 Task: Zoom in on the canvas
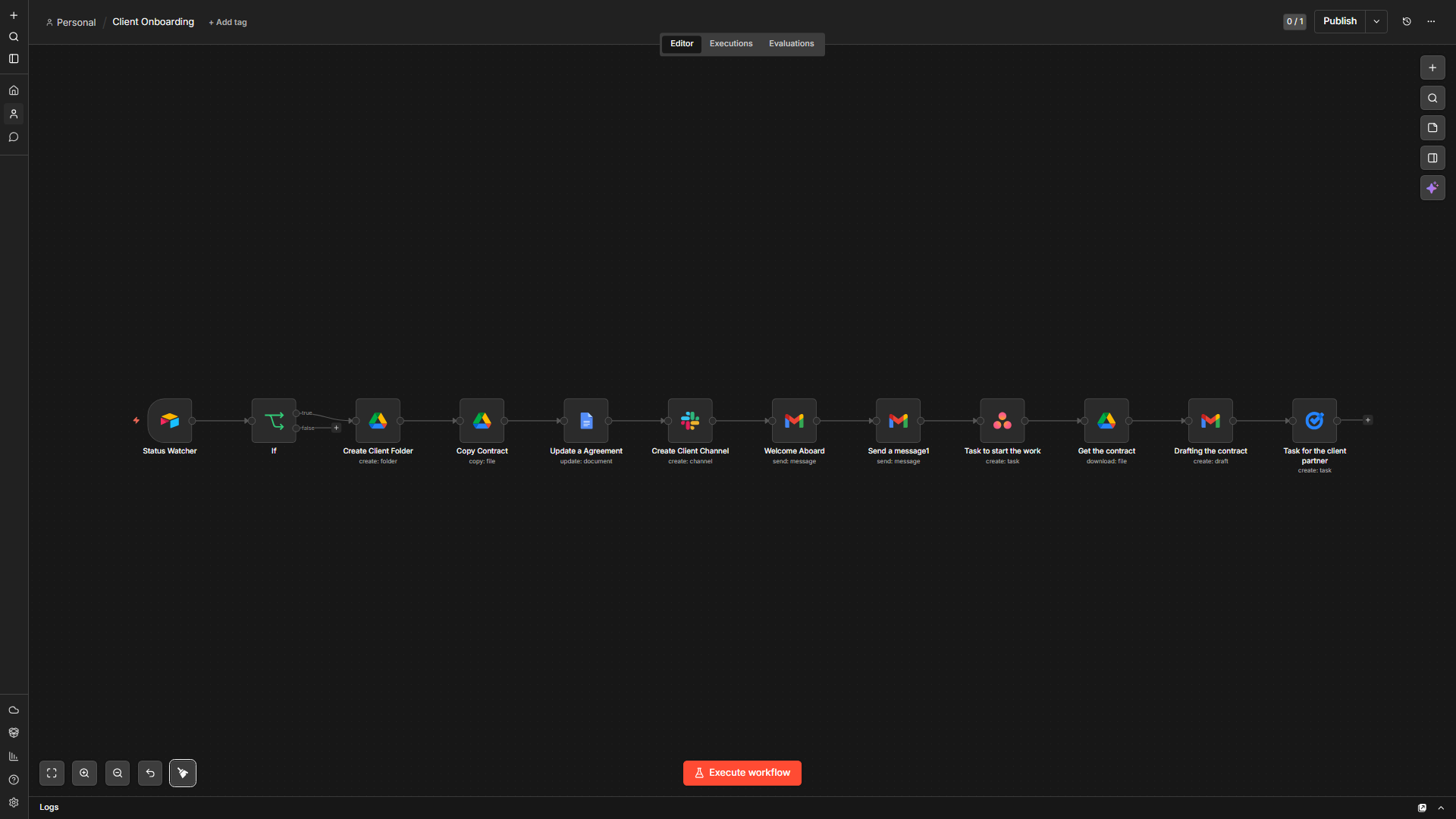[x=84, y=773]
